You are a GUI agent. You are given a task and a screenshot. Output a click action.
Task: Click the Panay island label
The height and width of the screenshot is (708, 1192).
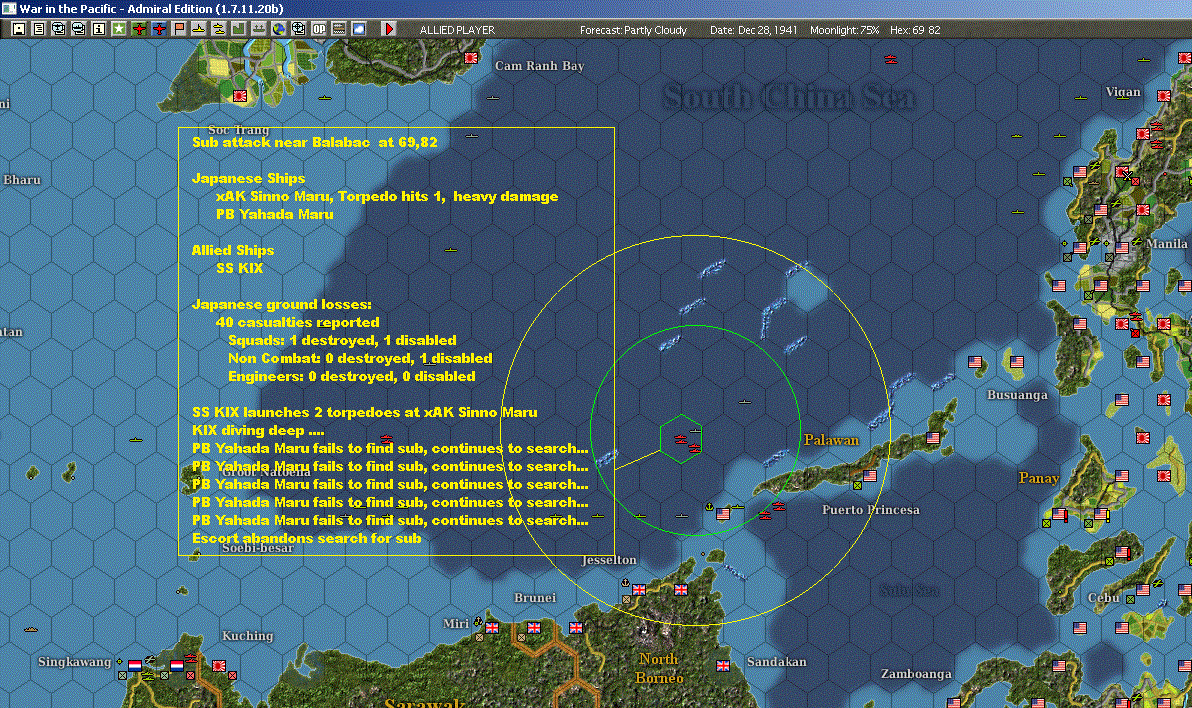pyautogui.click(x=1038, y=478)
